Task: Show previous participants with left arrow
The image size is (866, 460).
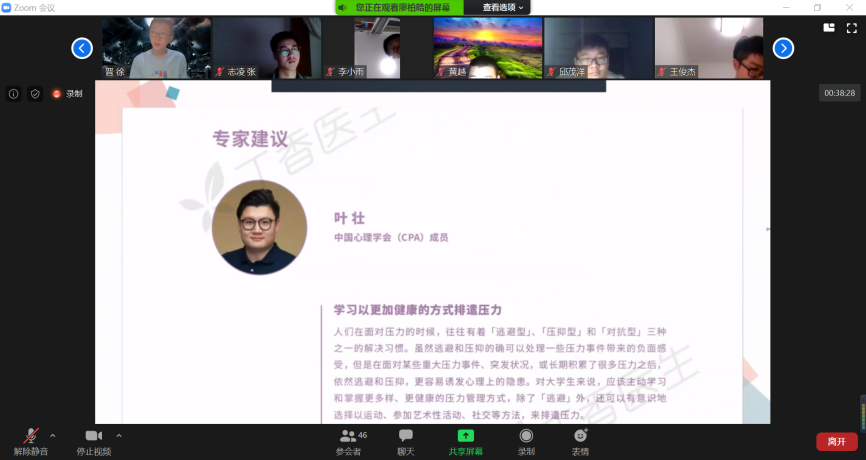Action: point(82,48)
